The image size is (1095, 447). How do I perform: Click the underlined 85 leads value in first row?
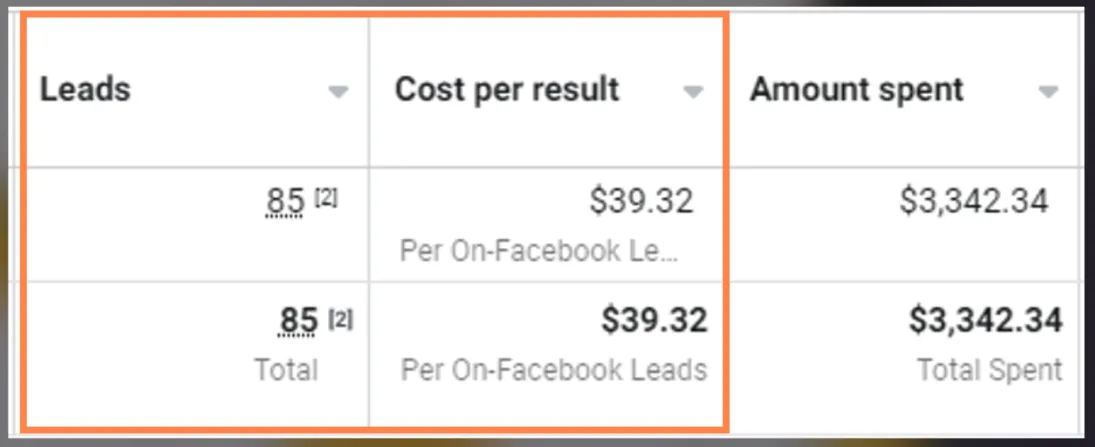coord(285,203)
